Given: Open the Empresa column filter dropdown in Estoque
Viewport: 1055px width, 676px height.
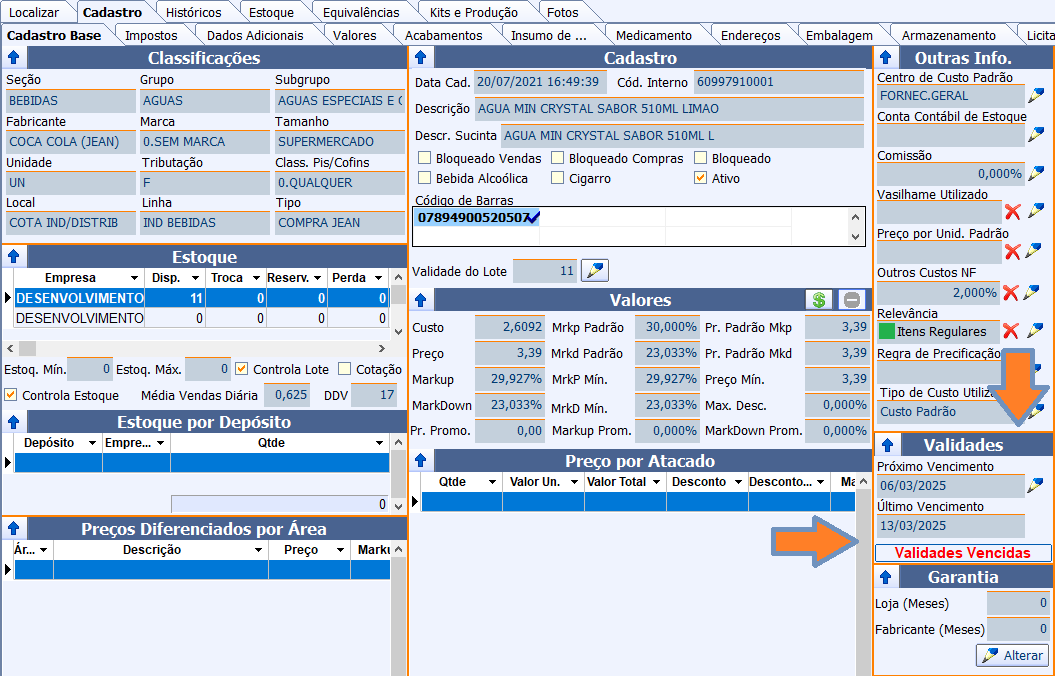Looking at the screenshot, I should pos(134,278).
